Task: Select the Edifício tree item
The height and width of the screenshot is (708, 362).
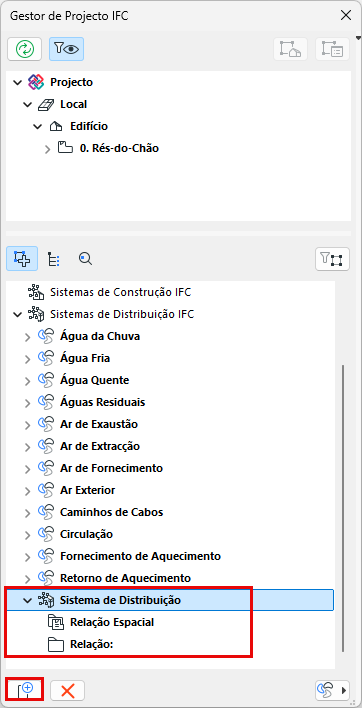Action: 89,126
